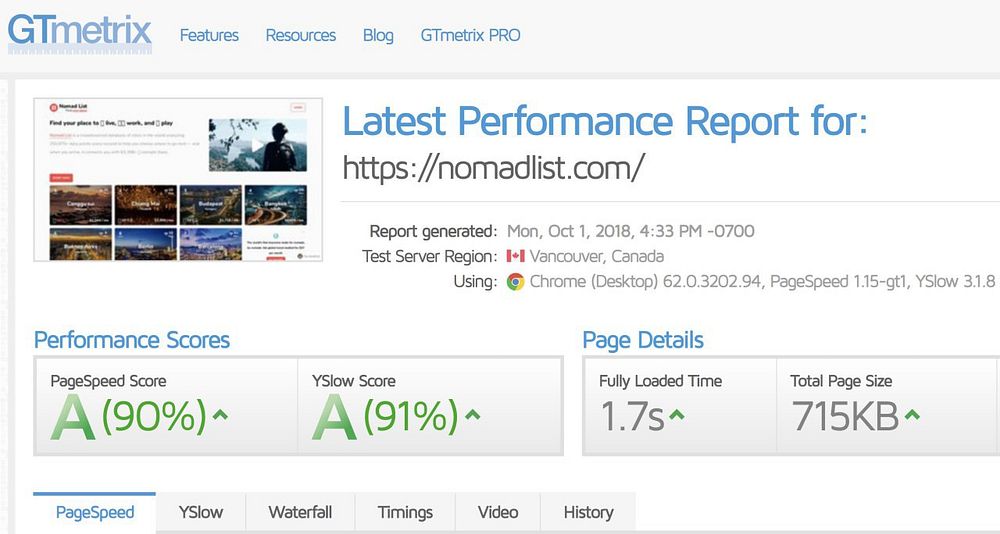This screenshot has width=1000, height=534.
Task: Open the Video tab
Action: click(498, 512)
